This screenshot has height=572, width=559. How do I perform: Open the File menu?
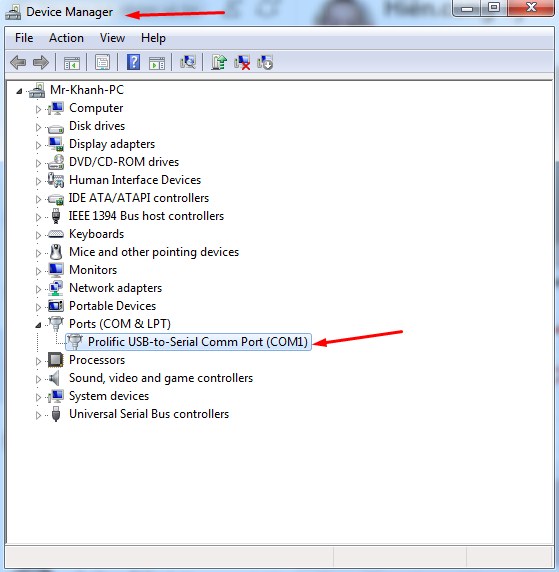(x=24, y=38)
